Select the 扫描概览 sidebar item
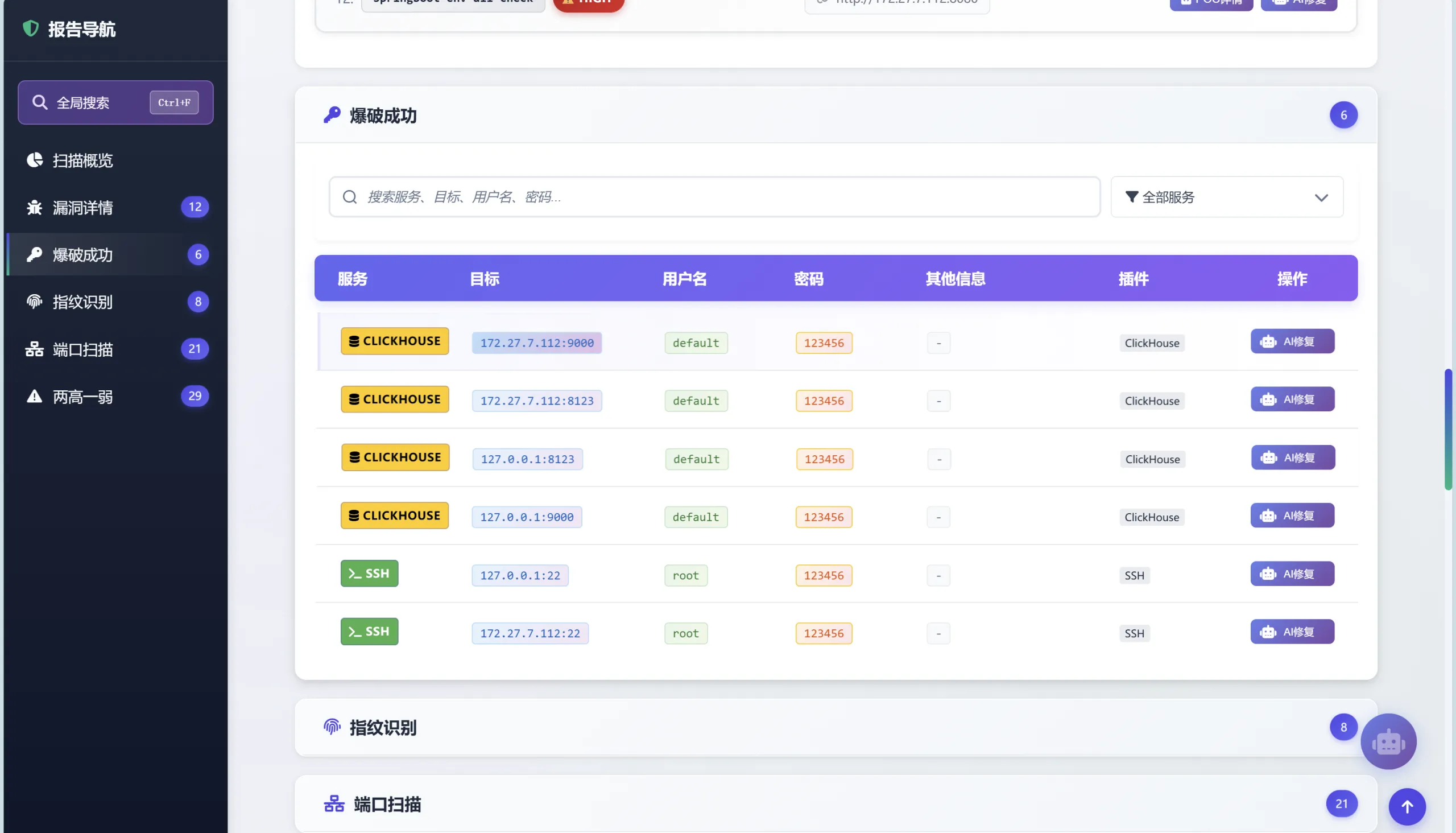 tap(82, 160)
